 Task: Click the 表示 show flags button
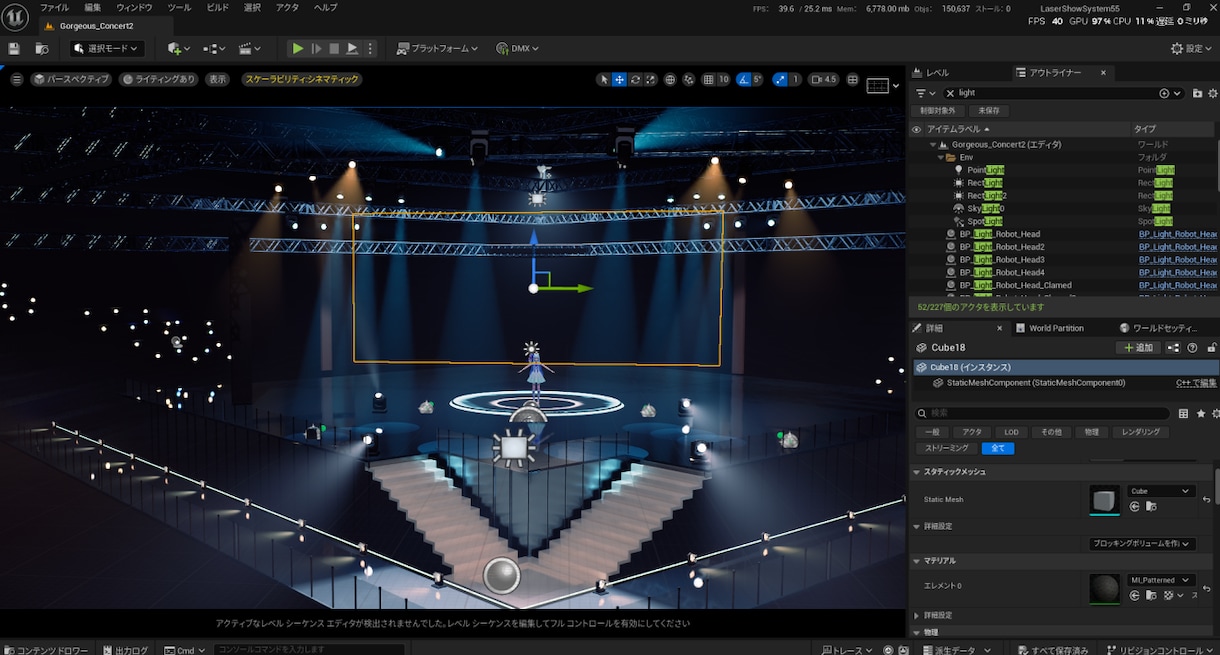pyautogui.click(x=217, y=79)
